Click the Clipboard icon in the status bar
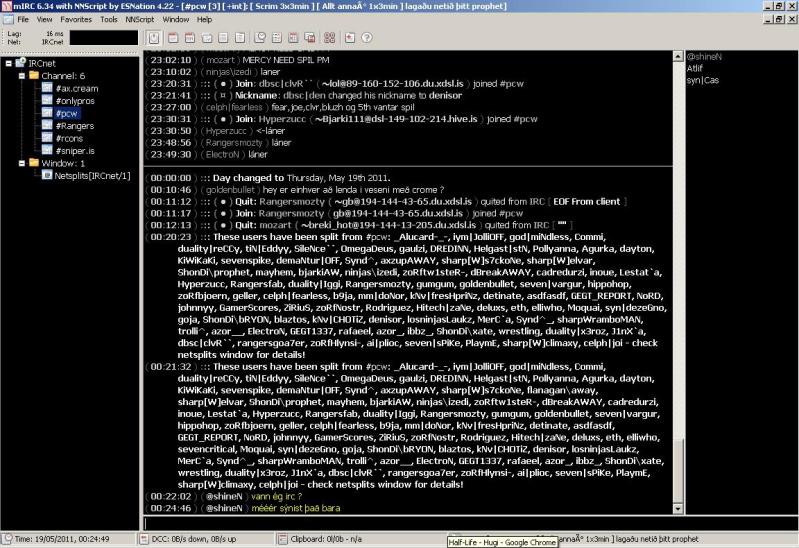The height and width of the screenshot is (548, 799). coord(282,539)
